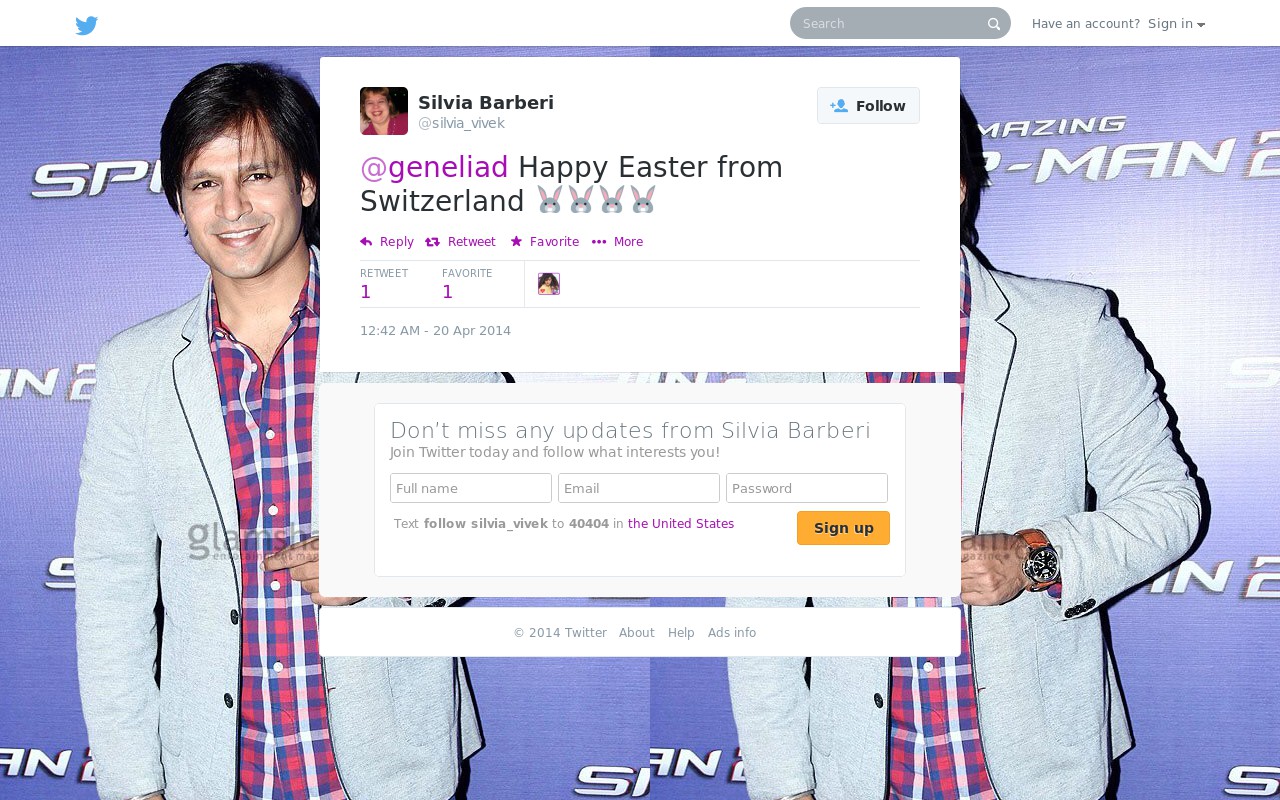
Task: Expand the Sign in dropdown
Action: 1176,24
